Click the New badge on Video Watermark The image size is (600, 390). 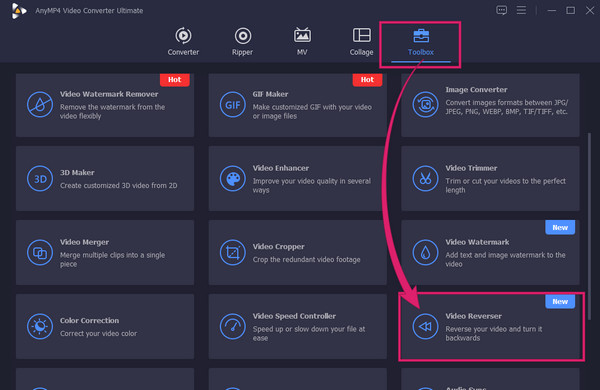(560, 227)
